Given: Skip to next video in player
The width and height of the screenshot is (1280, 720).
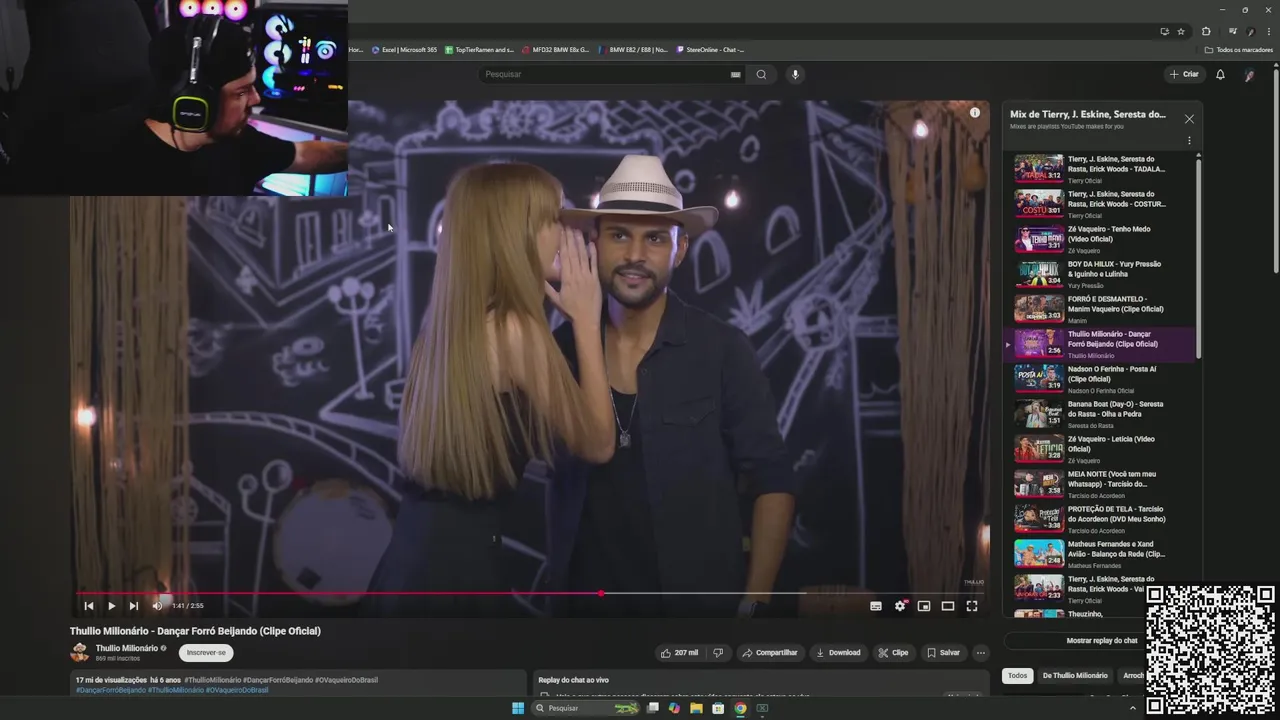Looking at the screenshot, I should (133, 606).
